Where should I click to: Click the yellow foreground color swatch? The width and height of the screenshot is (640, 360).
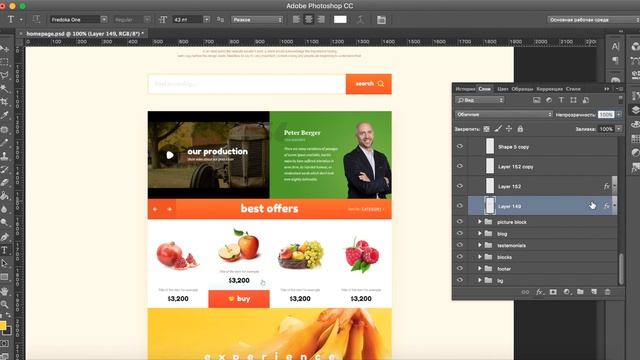[x=2, y=325]
